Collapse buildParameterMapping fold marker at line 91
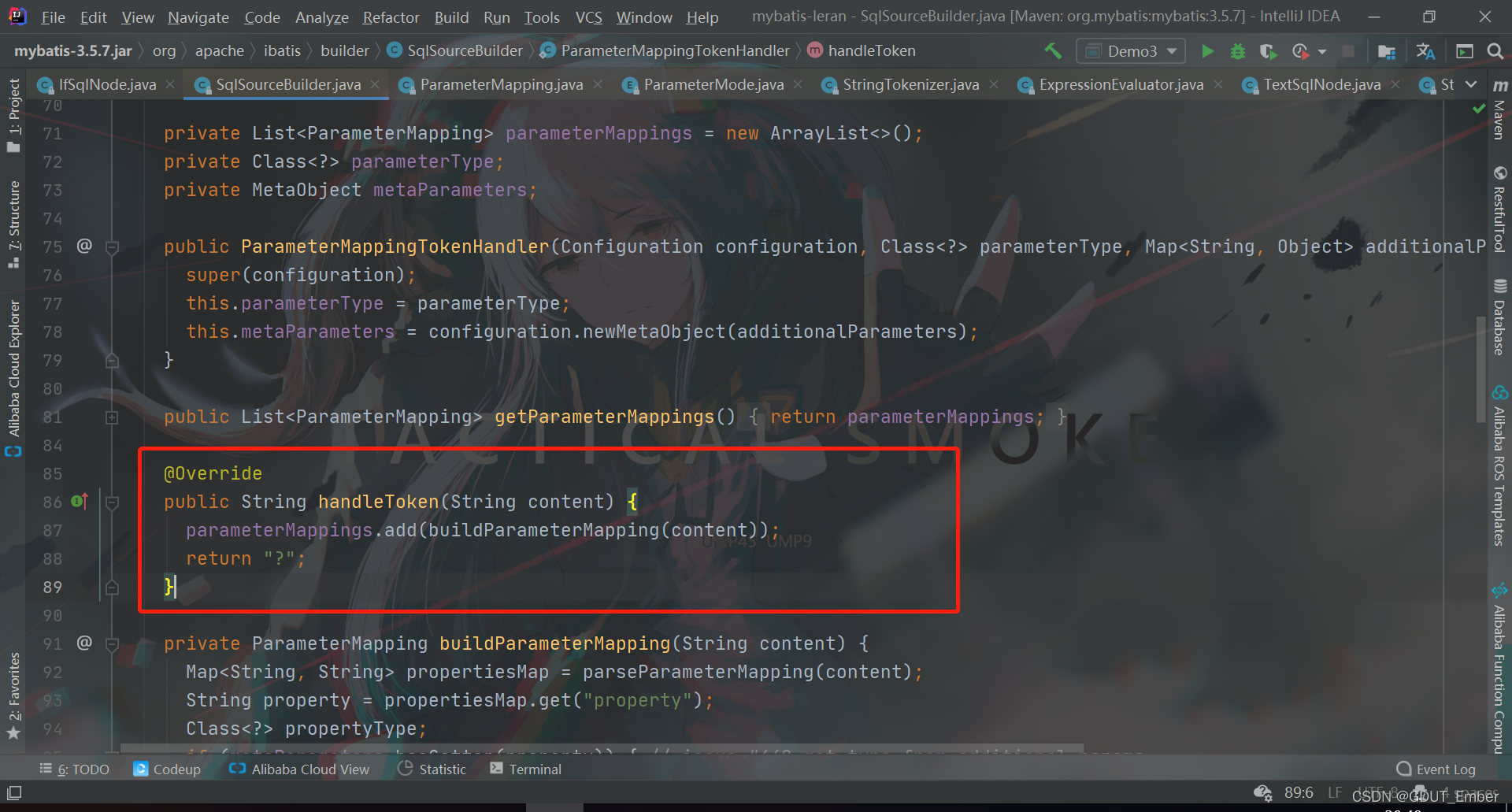This screenshot has height=812, width=1512. point(112,644)
